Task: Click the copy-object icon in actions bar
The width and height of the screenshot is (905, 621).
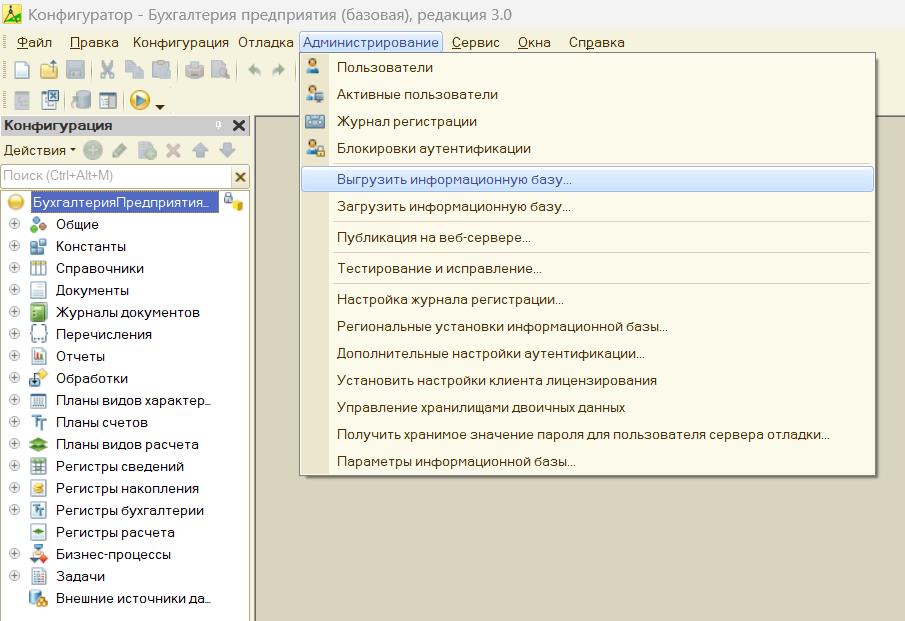Action: (147, 151)
